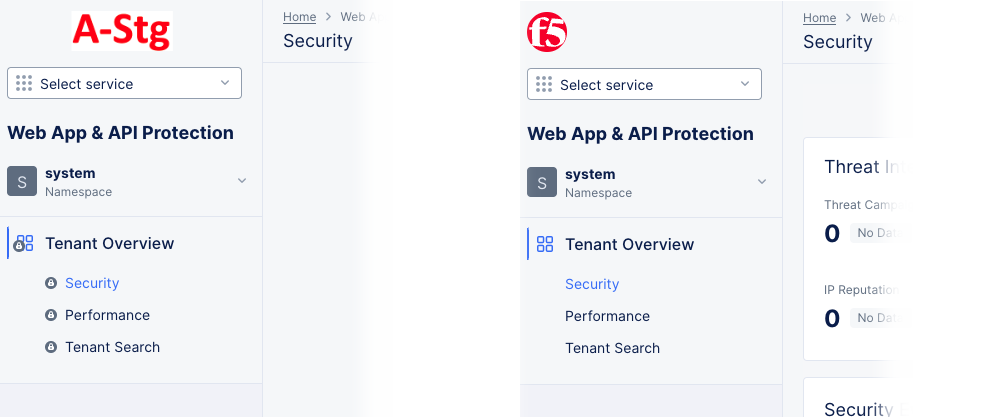The width and height of the screenshot is (1000, 417).
Task: Open the Select service dropdown in left panel
Action: click(124, 84)
